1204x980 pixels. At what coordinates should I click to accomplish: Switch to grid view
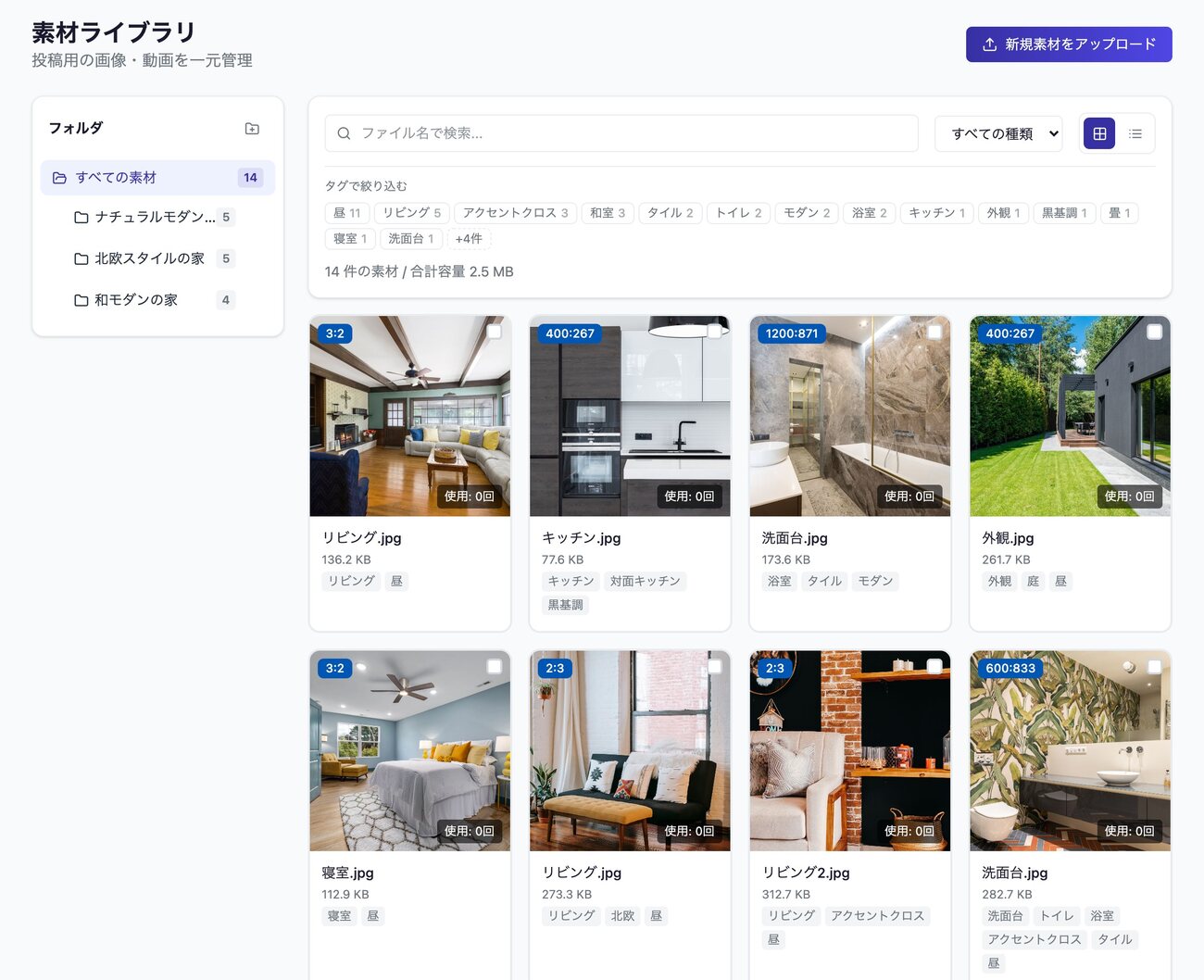(1099, 133)
